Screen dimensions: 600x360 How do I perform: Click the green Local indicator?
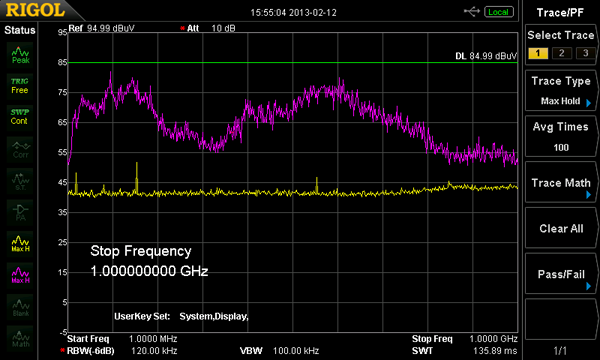coord(498,12)
